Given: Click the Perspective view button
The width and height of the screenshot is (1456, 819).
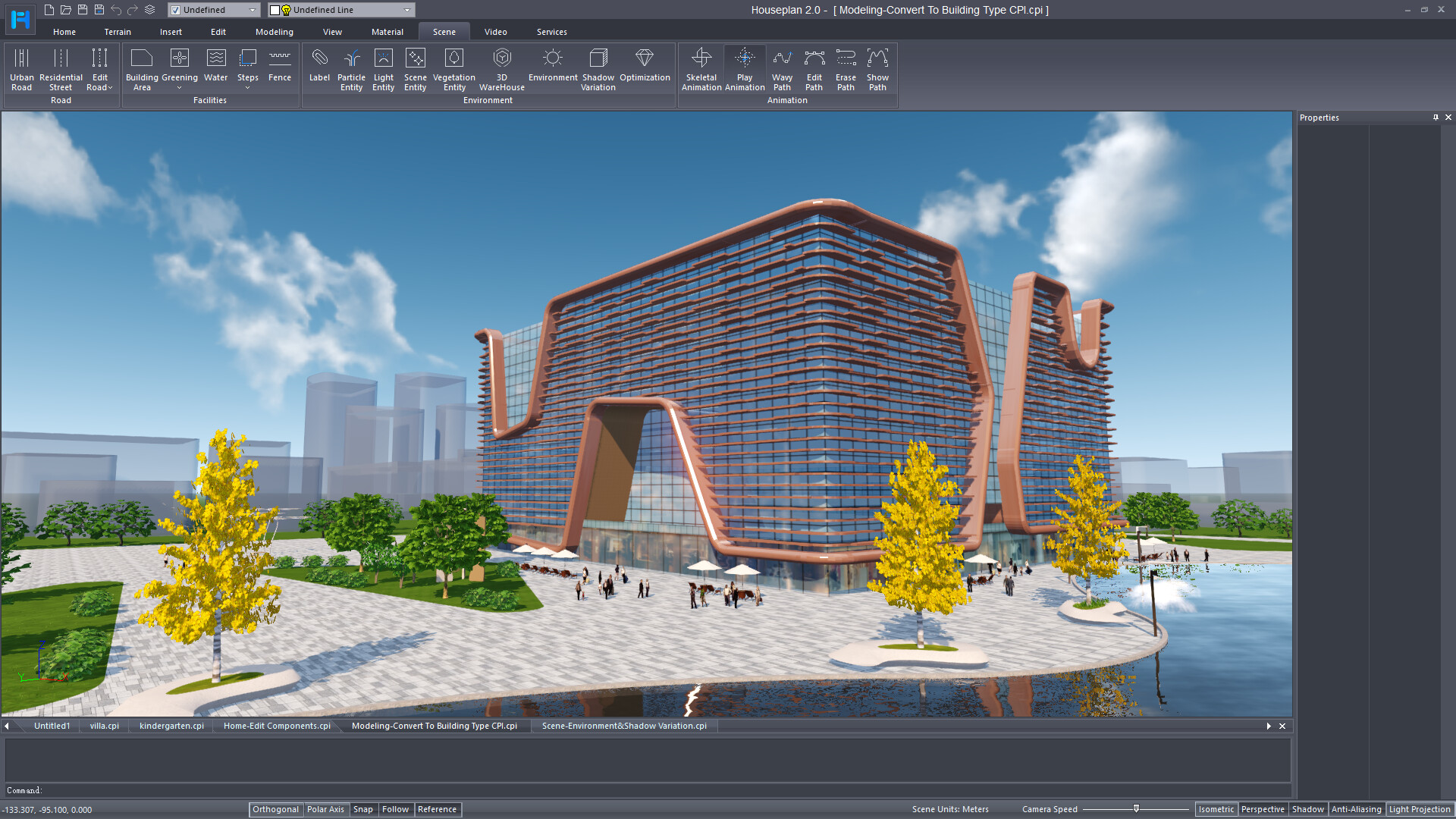Looking at the screenshot, I should point(1263,809).
